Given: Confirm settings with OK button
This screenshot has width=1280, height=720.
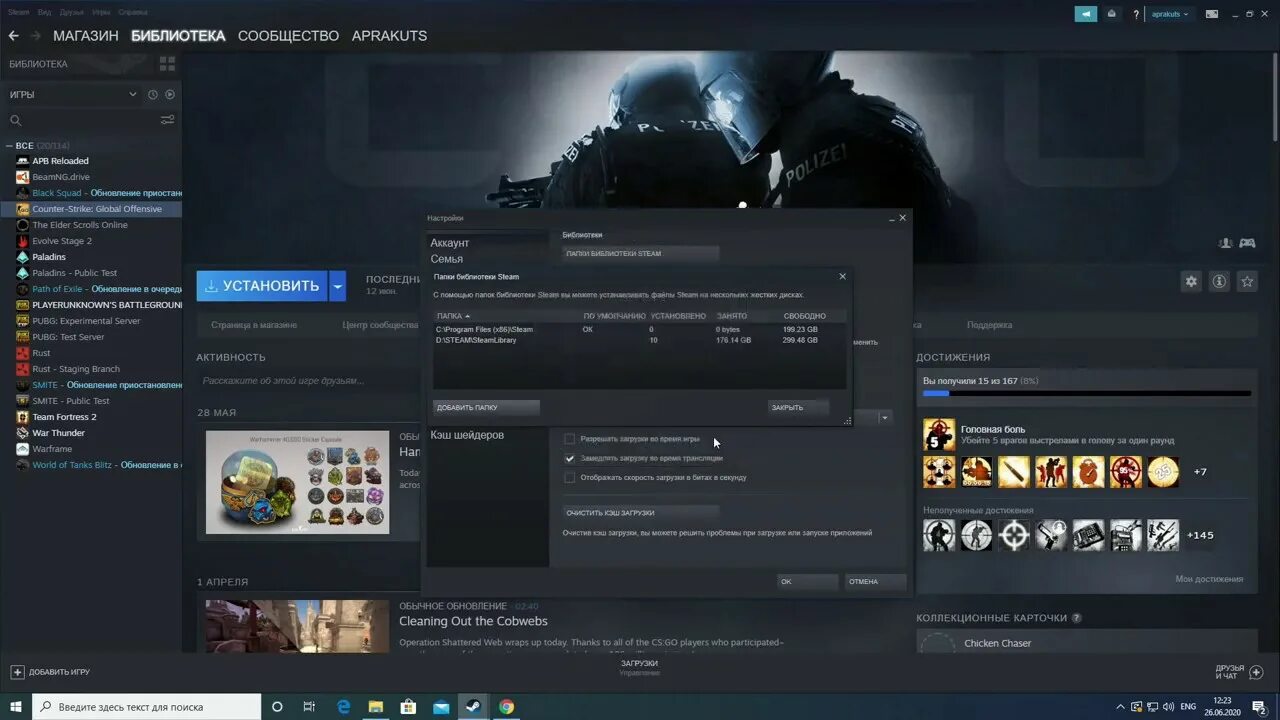Looking at the screenshot, I should pos(807,581).
